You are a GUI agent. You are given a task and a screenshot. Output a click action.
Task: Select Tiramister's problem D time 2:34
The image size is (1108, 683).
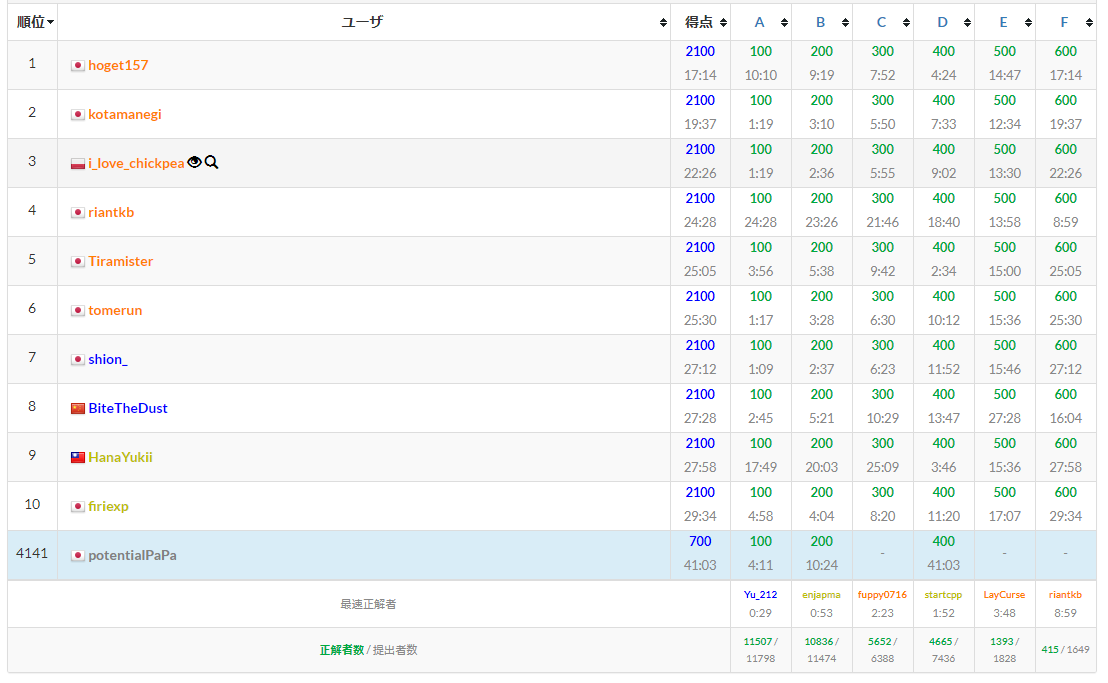point(943,272)
